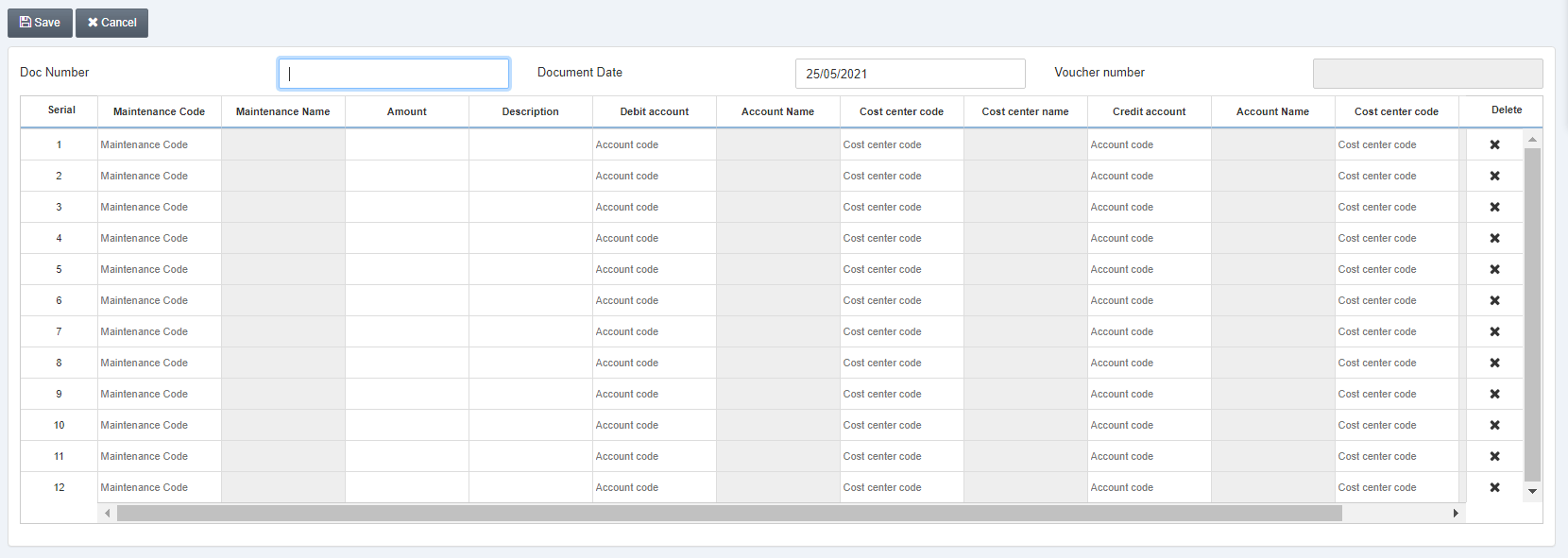This screenshot has height=558, width=1568.
Task: Click Credit Account code field in row 2
Action: (x=1150, y=176)
